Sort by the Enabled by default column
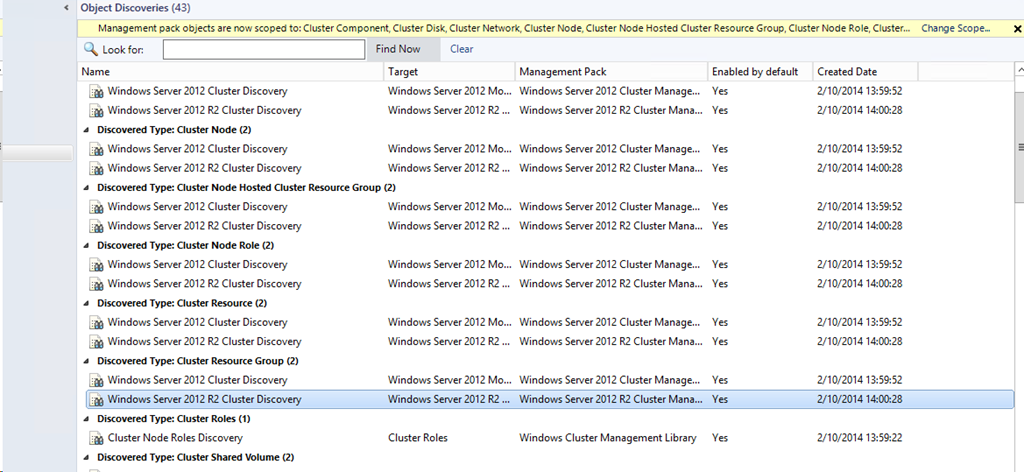The width and height of the screenshot is (1024, 472). pyautogui.click(x=757, y=72)
